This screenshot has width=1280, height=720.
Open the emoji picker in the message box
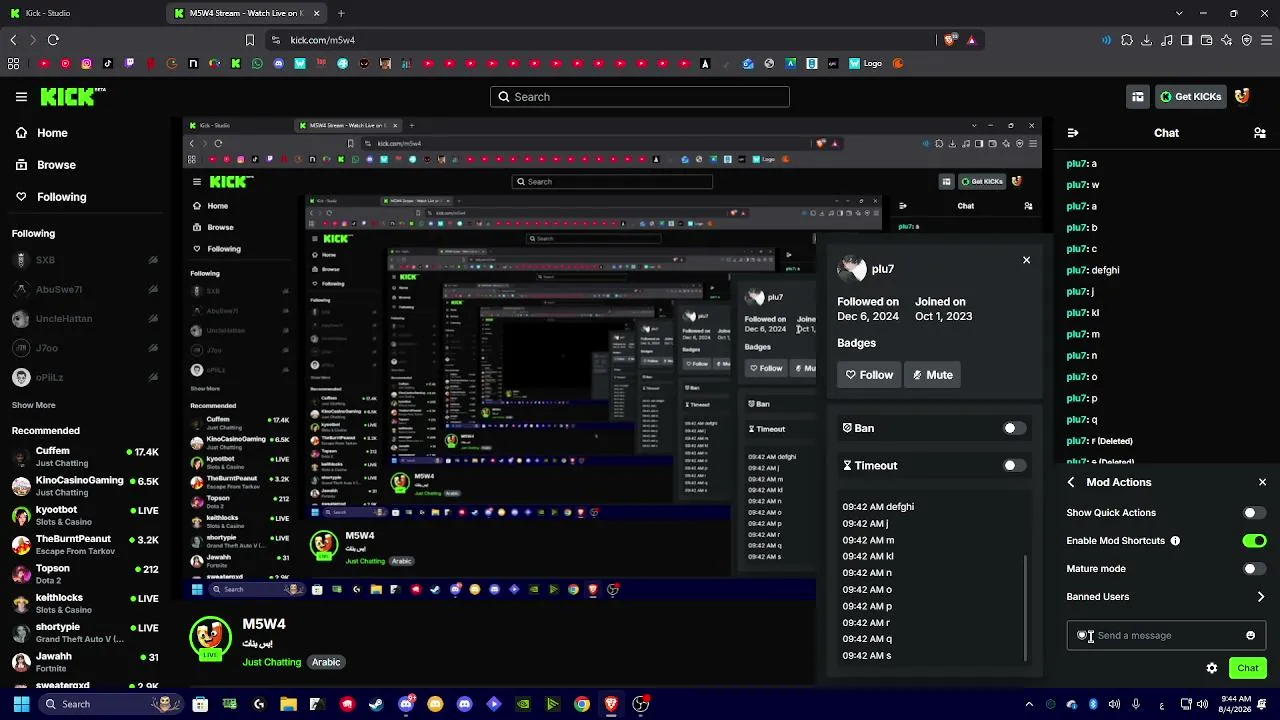pos(1250,636)
